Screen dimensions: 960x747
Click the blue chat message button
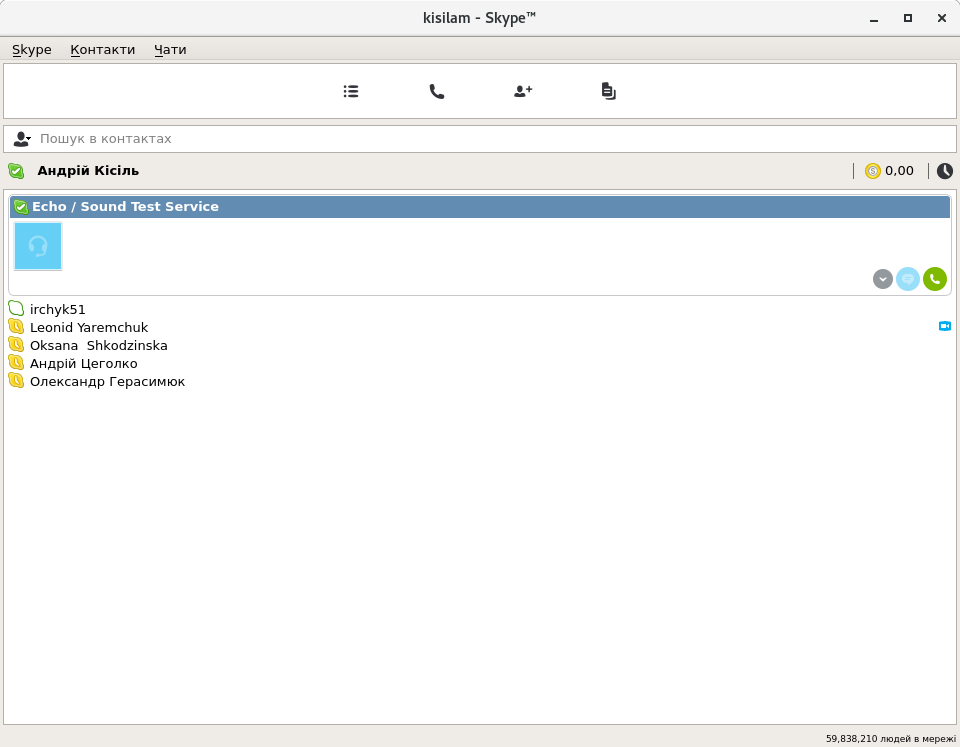tap(908, 279)
